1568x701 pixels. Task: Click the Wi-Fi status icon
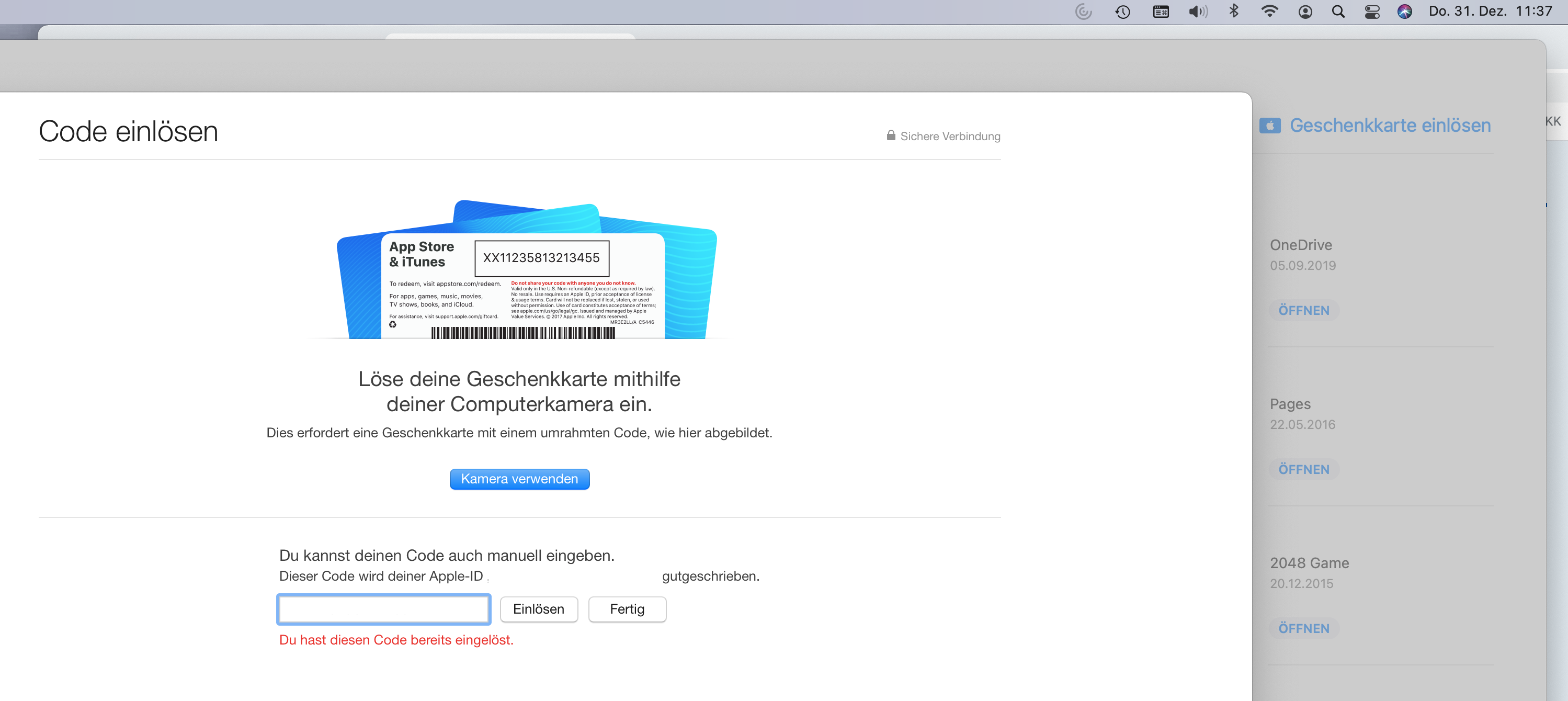[x=1269, y=12]
